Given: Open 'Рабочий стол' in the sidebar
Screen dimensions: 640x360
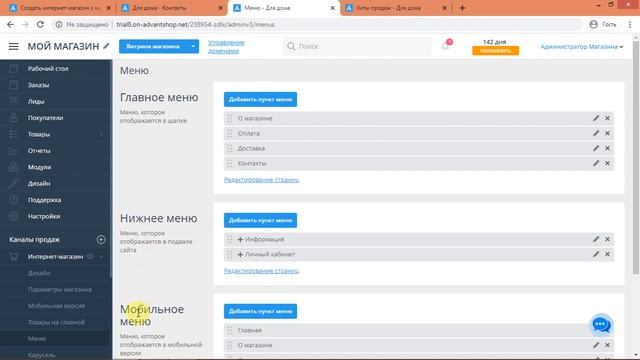Looking at the screenshot, I should [x=48, y=69].
